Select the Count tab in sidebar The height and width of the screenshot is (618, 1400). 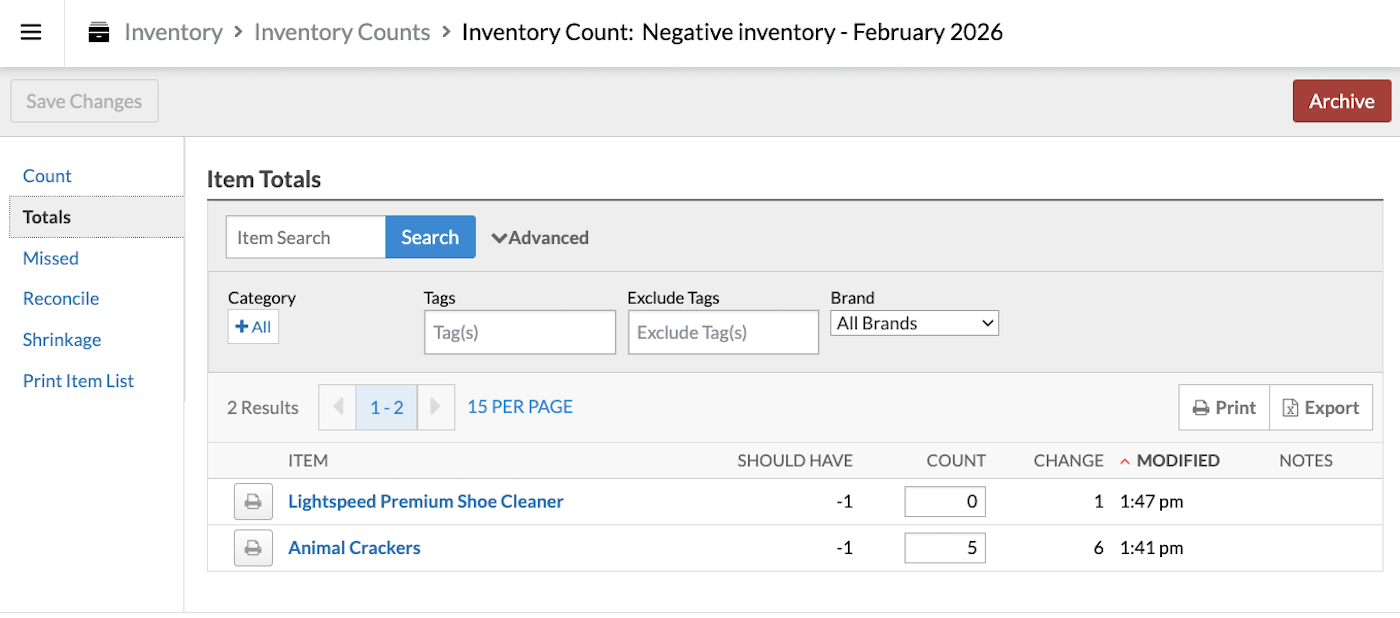[47, 175]
